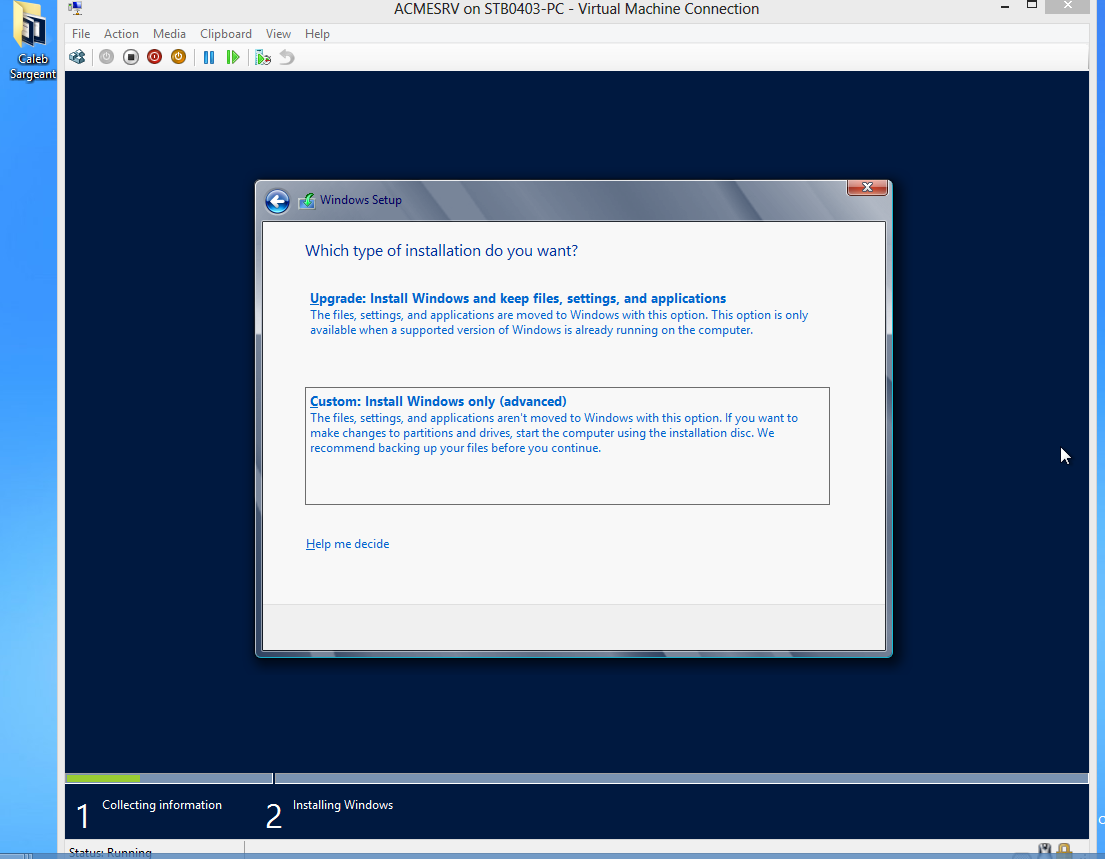
Task: Minimize the Virtual Machine Connection window
Action: pyautogui.click(x=1004, y=6)
